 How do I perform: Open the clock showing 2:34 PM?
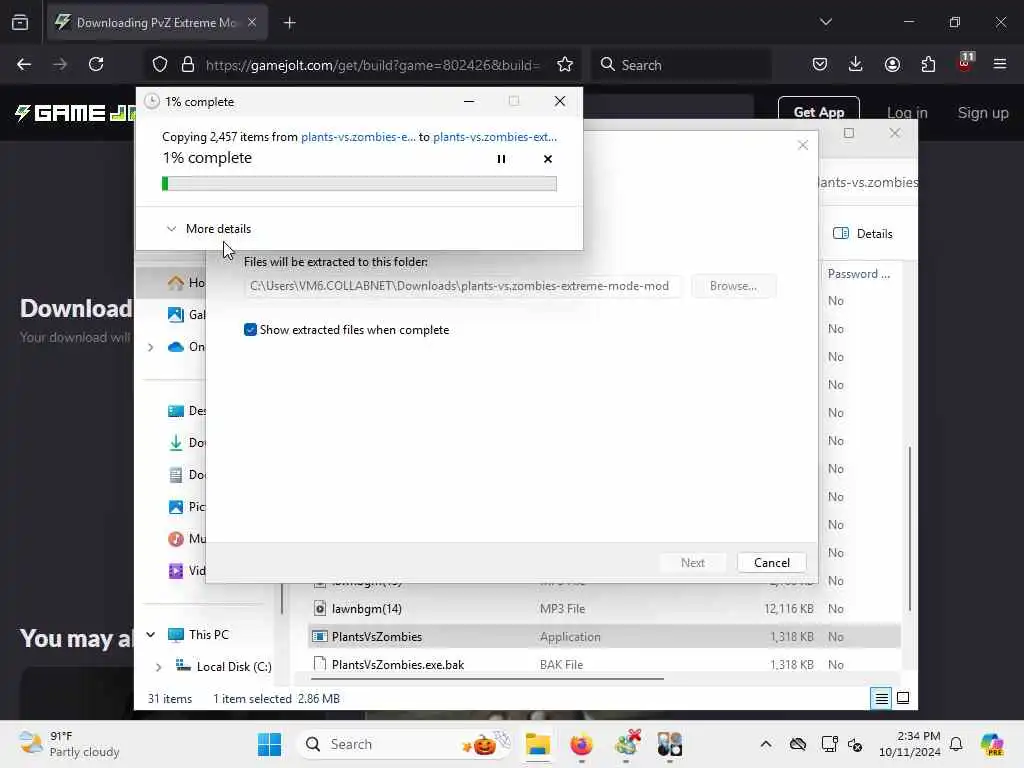tap(909, 744)
